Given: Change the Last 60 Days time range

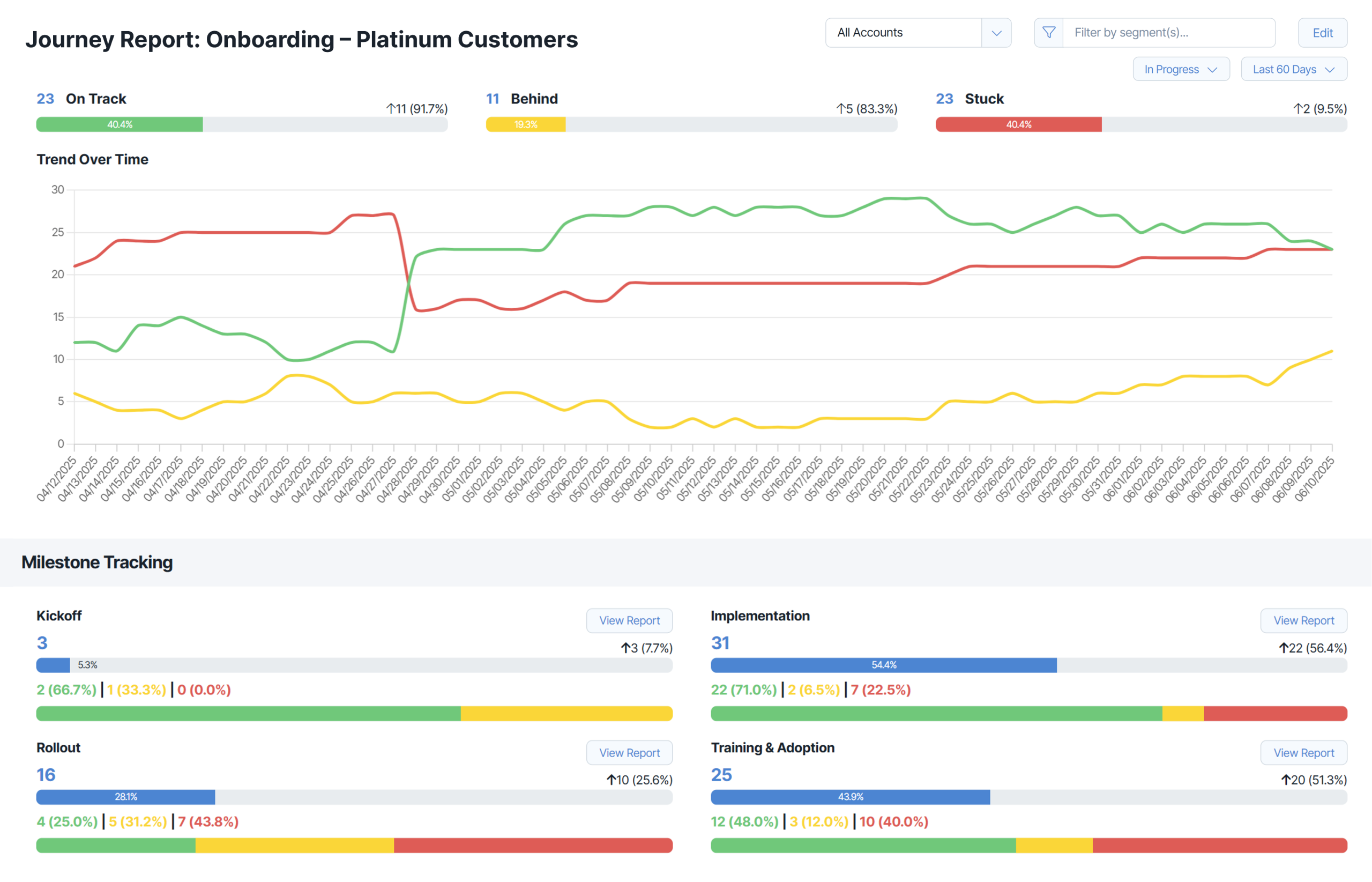Looking at the screenshot, I should [1294, 69].
